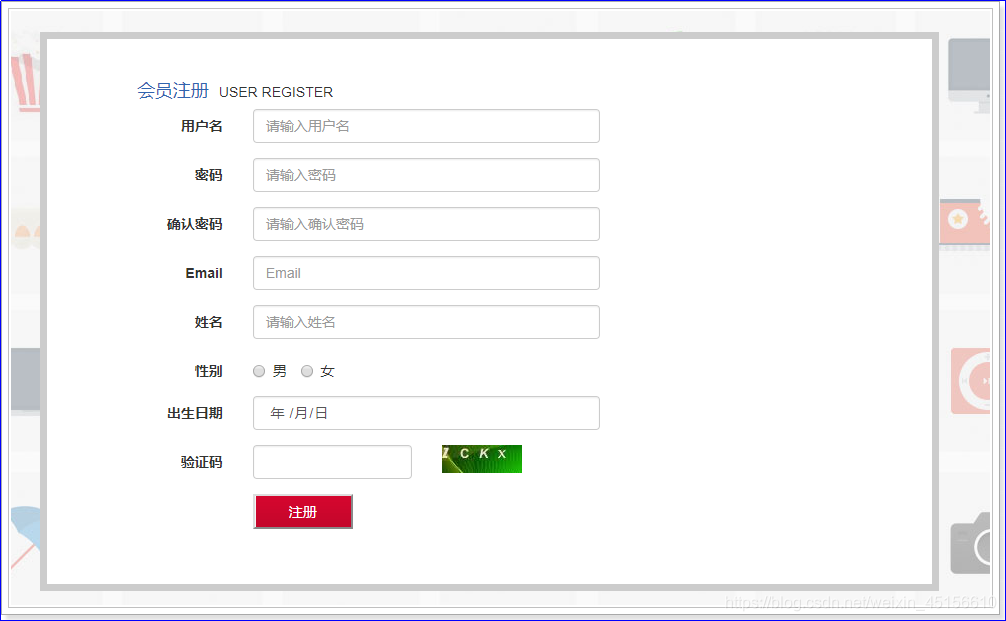Click the USER REGISTER heading text
Image resolution: width=1006 pixels, height=621 pixels.
tap(276, 92)
